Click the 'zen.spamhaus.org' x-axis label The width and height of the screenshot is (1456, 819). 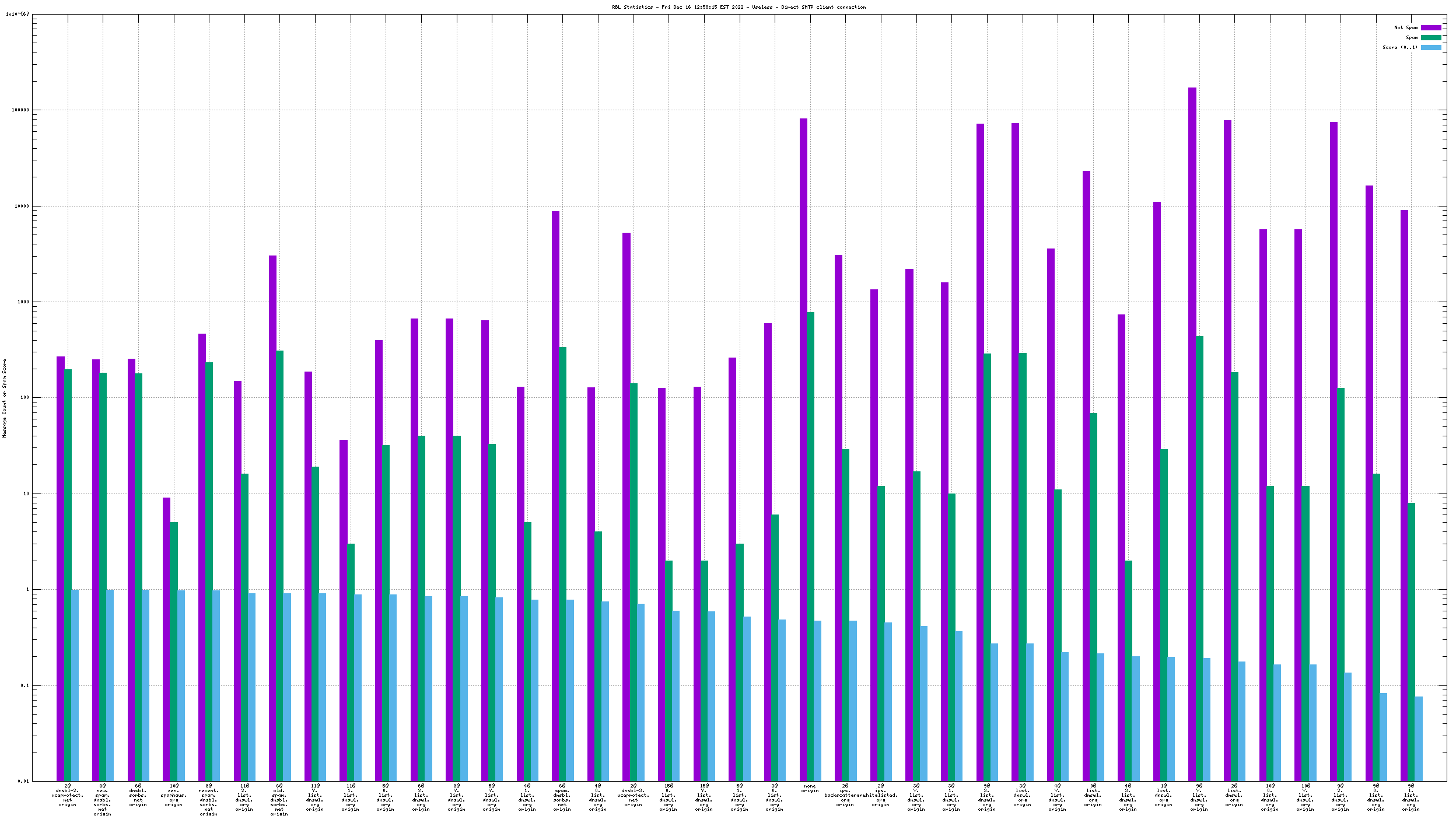pos(174,795)
